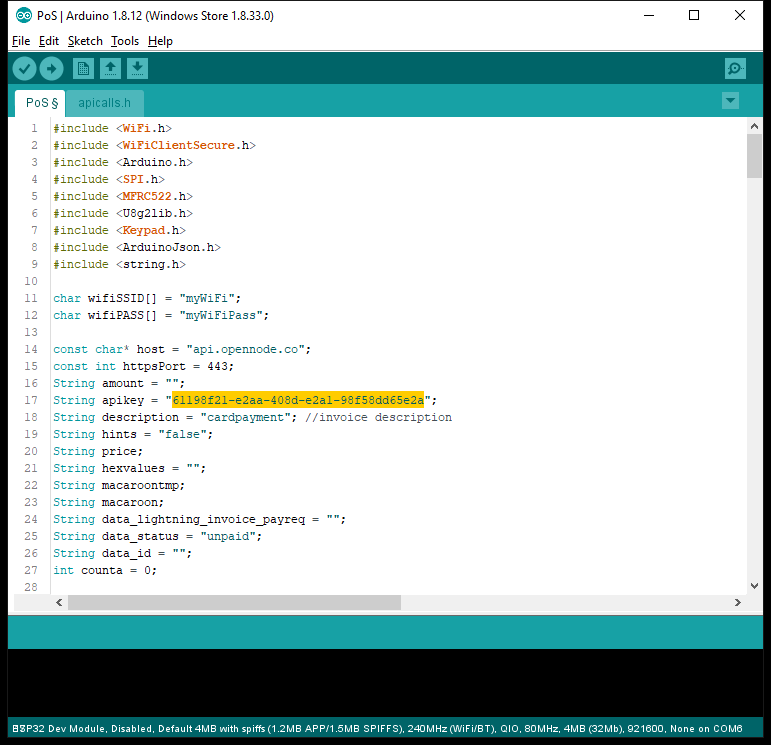Viewport: 771px width, 745px height.
Task: Click the Keypad.h include text
Action: point(151,230)
